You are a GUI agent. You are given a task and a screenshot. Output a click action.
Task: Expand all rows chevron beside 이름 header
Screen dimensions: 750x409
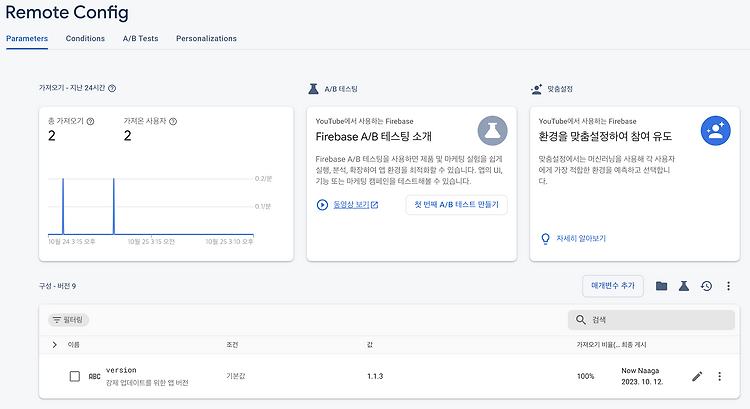(55, 345)
